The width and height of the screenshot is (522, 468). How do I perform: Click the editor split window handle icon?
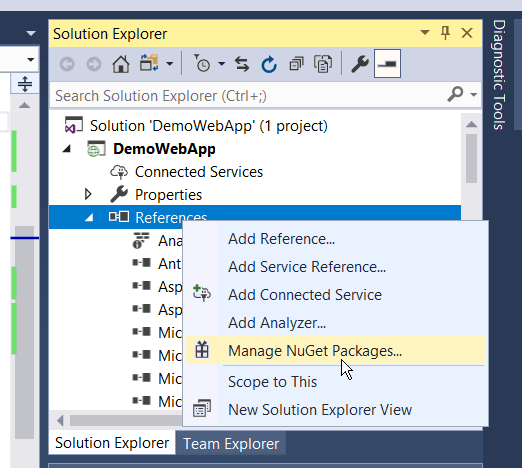(x=25, y=83)
